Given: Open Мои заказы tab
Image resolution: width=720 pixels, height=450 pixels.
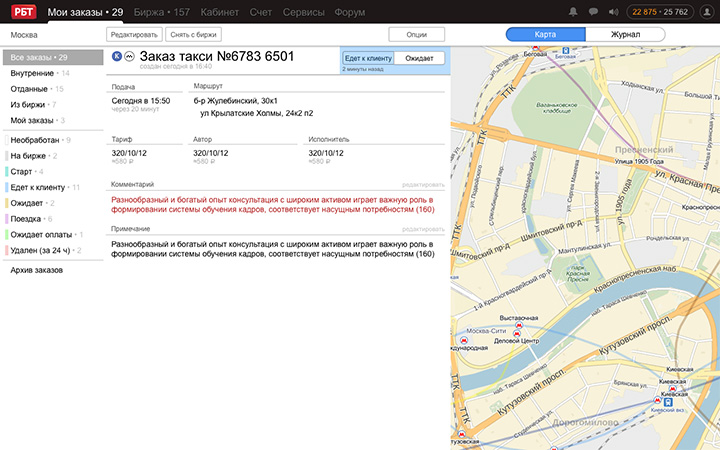Looking at the screenshot, I should click(x=85, y=12).
